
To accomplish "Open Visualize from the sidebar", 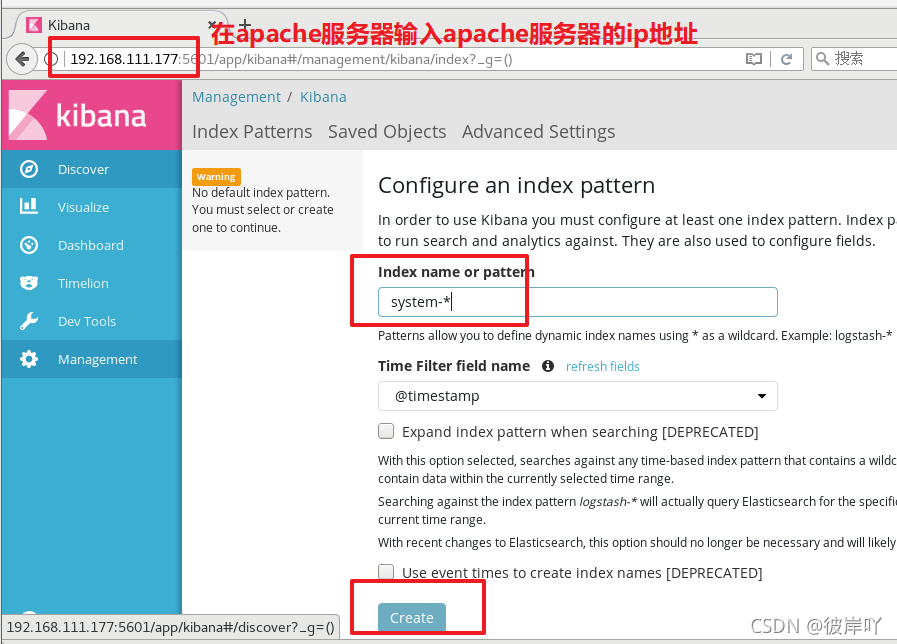I will pos(92,207).
